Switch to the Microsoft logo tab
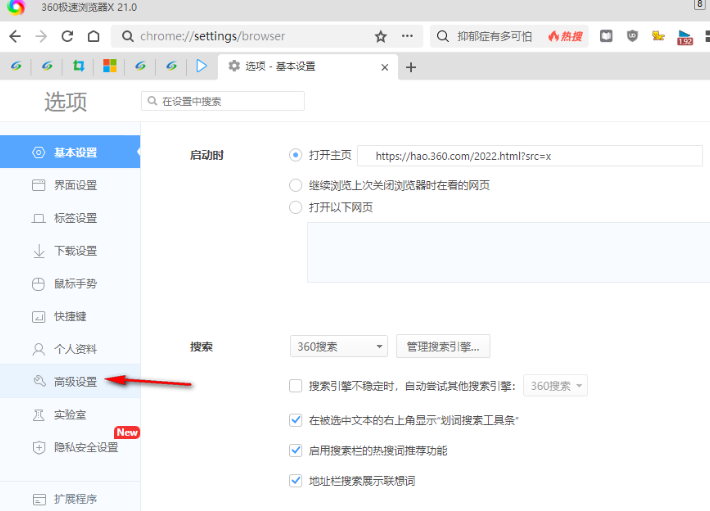The height and width of the screenshot is (511, 710). tap(110, 66)
